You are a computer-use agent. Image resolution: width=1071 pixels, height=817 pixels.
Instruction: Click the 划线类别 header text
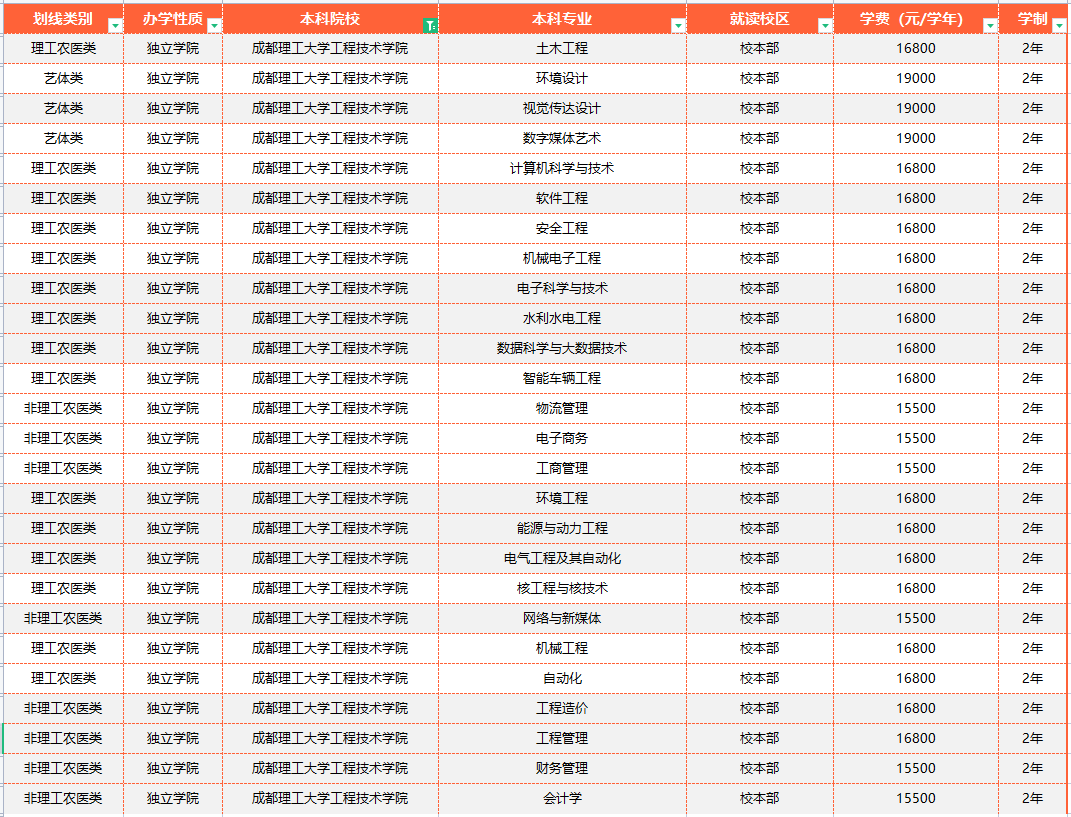pyautogui.click(x=63, y=19)
